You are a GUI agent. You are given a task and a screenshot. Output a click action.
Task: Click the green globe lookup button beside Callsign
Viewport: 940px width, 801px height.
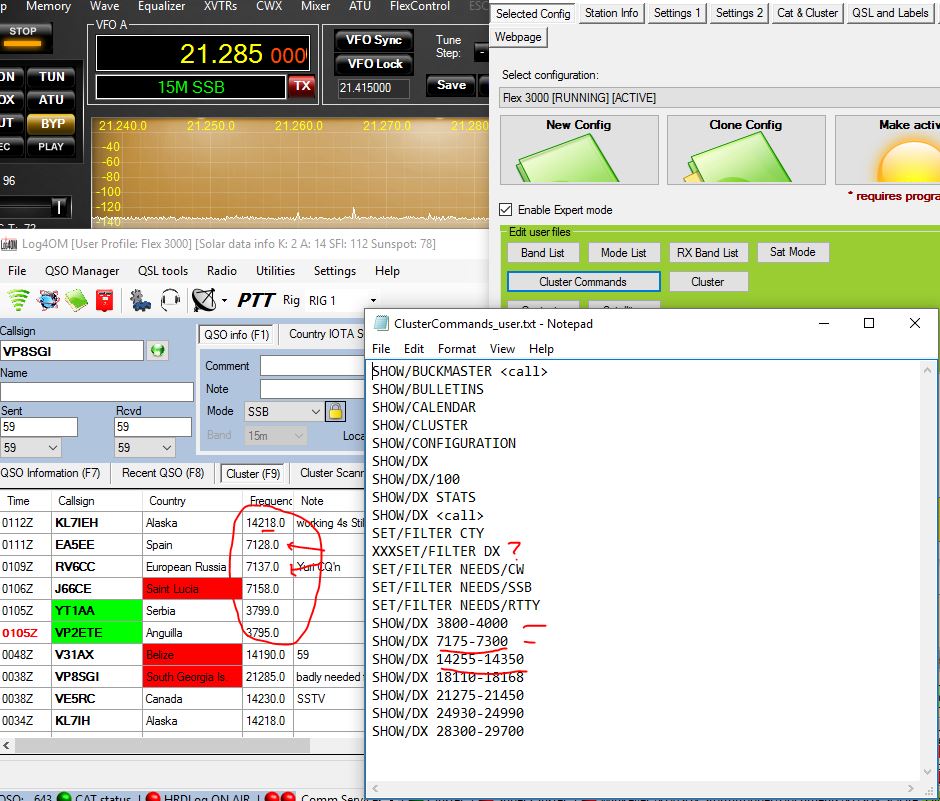click(x=158, y=351)
